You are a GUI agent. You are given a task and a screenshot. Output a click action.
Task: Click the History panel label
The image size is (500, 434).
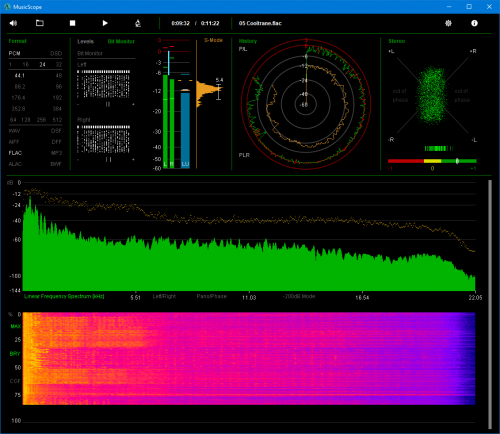[x=248, y=41]
